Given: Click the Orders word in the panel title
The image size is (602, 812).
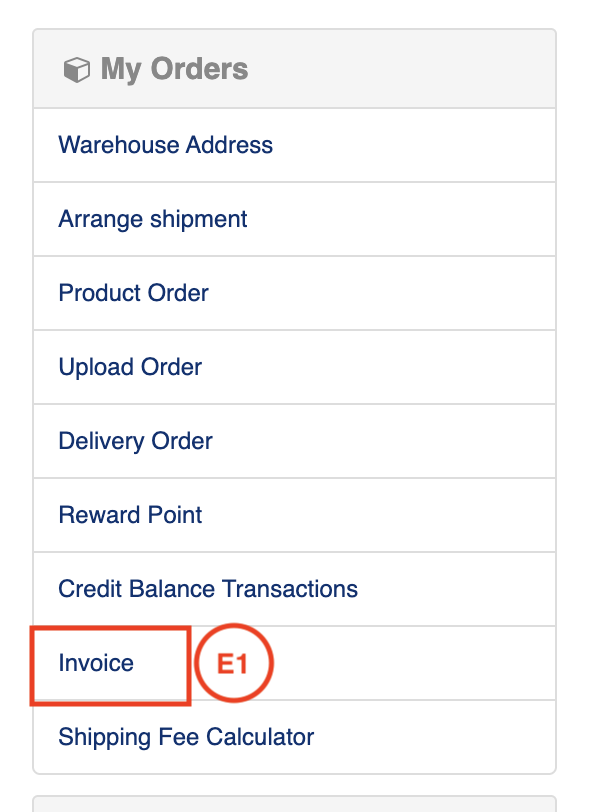Looking at the screenshot, I should (199, 68).
